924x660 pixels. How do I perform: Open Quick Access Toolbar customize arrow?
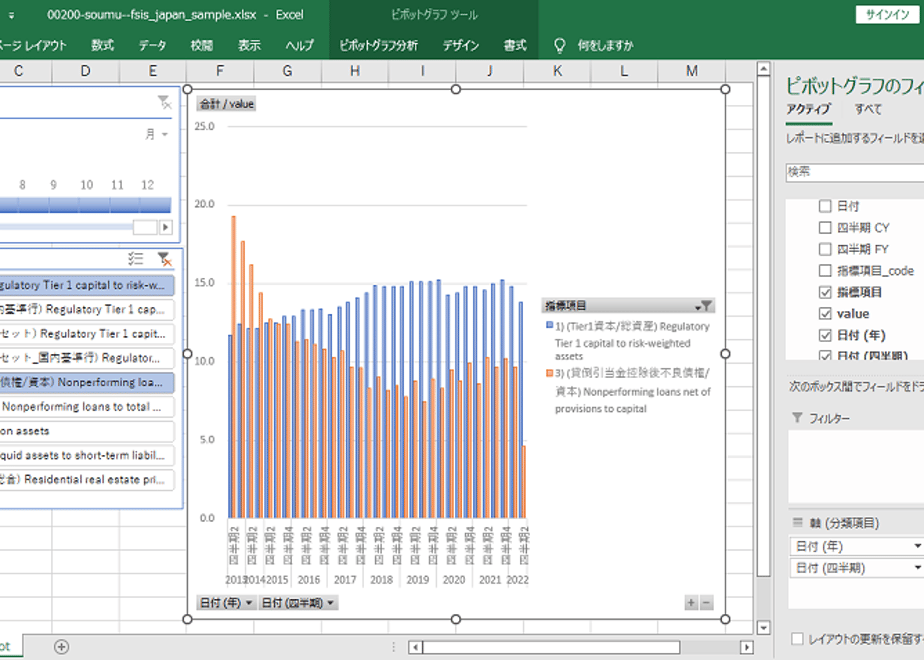click(x=11, y=15)
